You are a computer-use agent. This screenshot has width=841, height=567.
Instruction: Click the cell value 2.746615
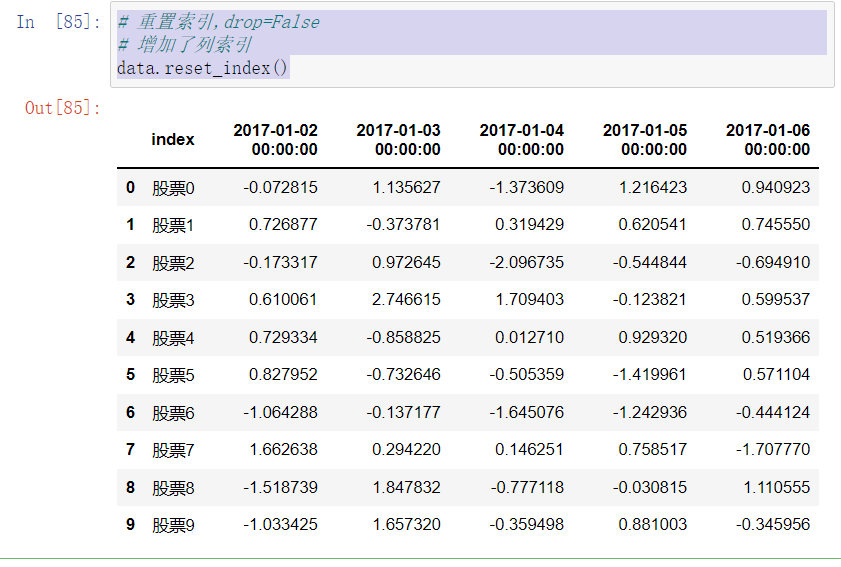[407, 299]
